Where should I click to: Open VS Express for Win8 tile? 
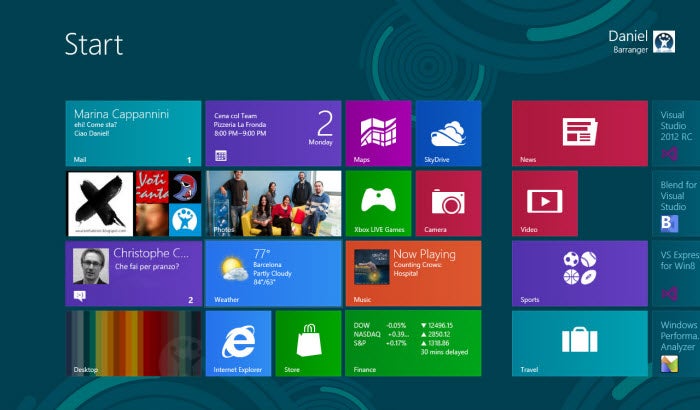click(x=676, y=273)
